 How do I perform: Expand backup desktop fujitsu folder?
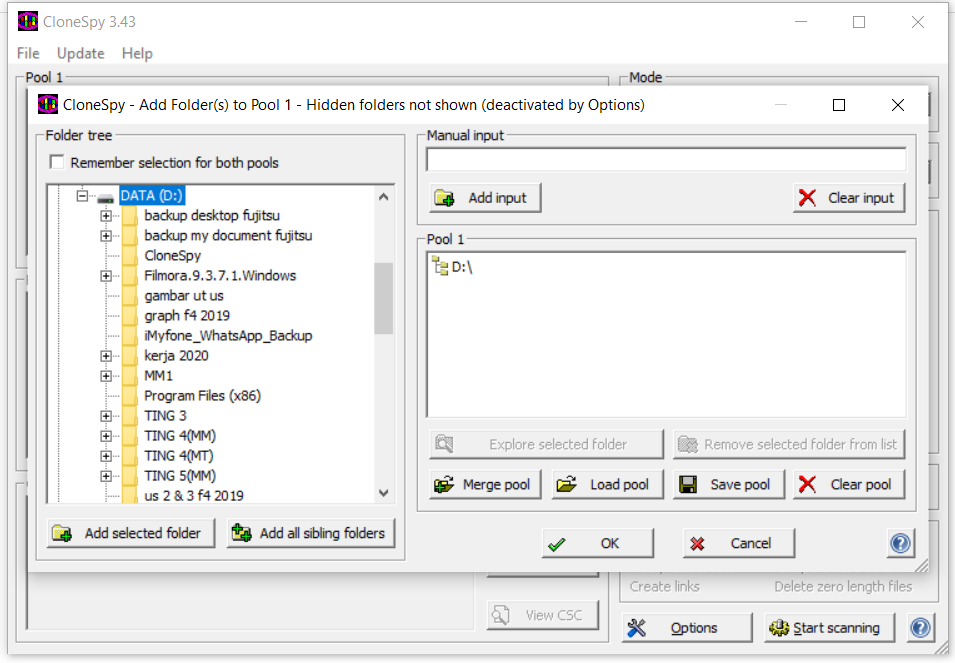point(106,216)
